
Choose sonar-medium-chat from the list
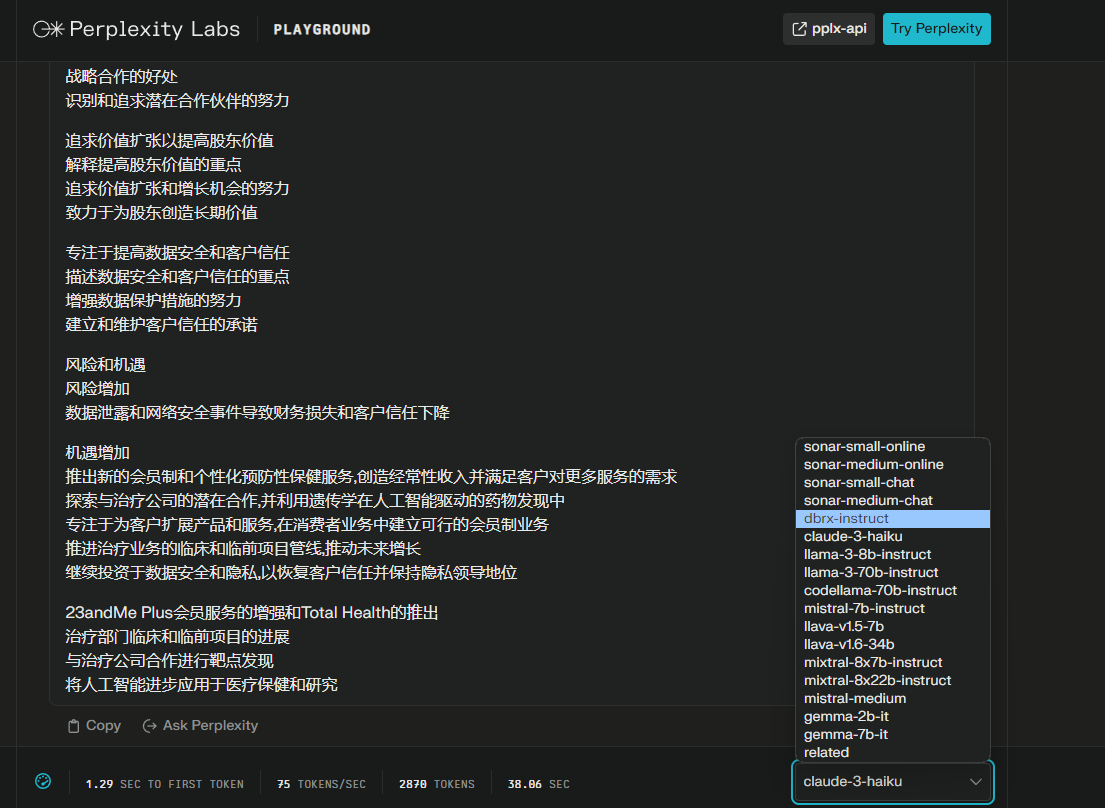click(x=868, y=500)
